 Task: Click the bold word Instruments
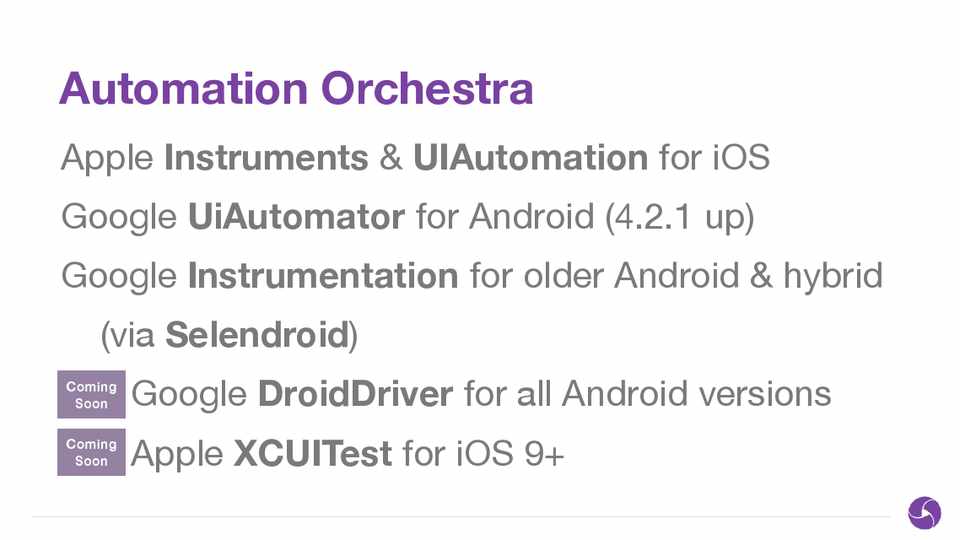(266, 158)
